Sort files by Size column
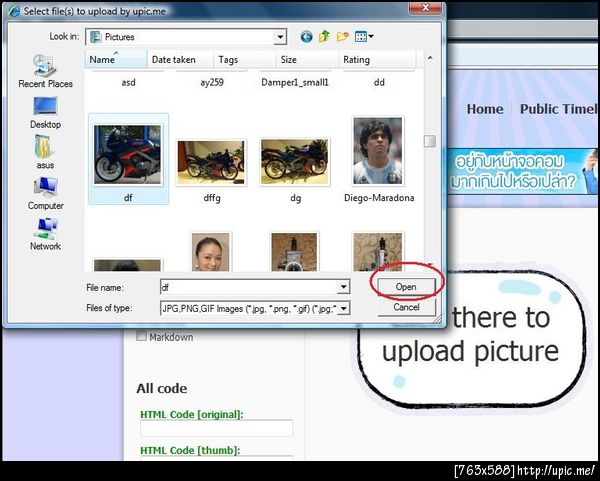The height and width of the screenshot is (481, 600). click(x=307, y=60)
